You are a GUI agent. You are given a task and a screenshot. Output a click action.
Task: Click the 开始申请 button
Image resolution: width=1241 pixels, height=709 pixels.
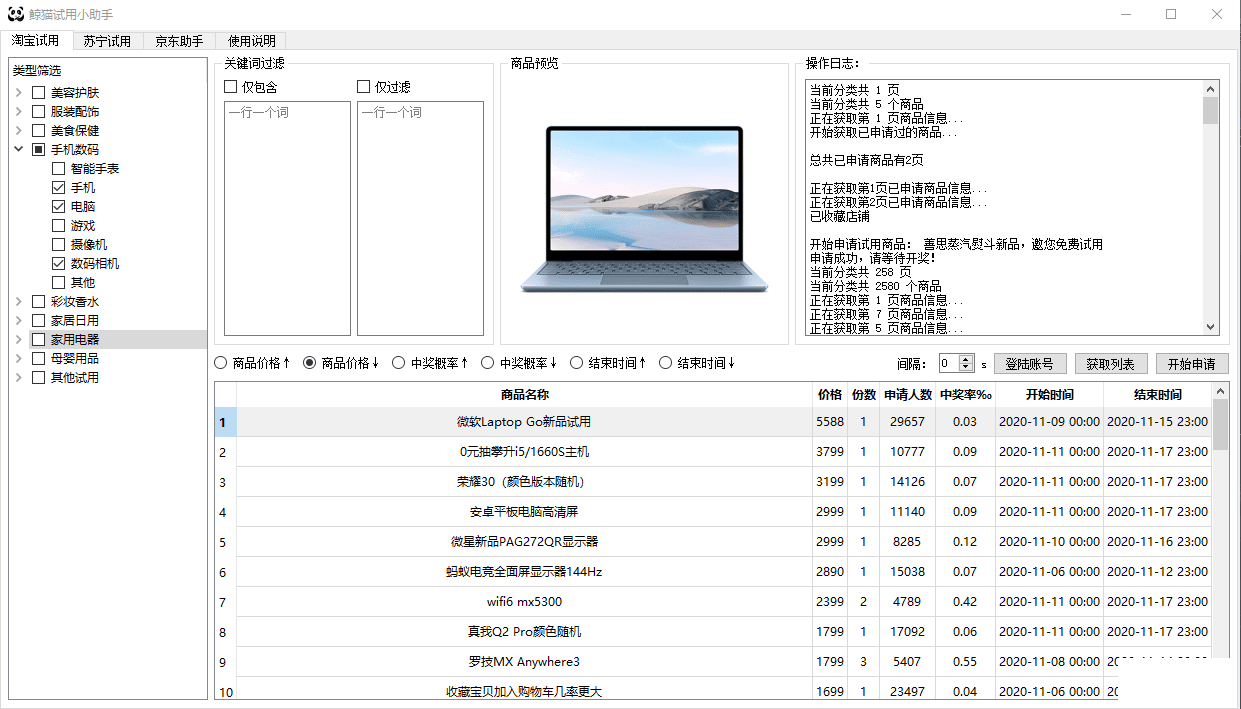1192,364
